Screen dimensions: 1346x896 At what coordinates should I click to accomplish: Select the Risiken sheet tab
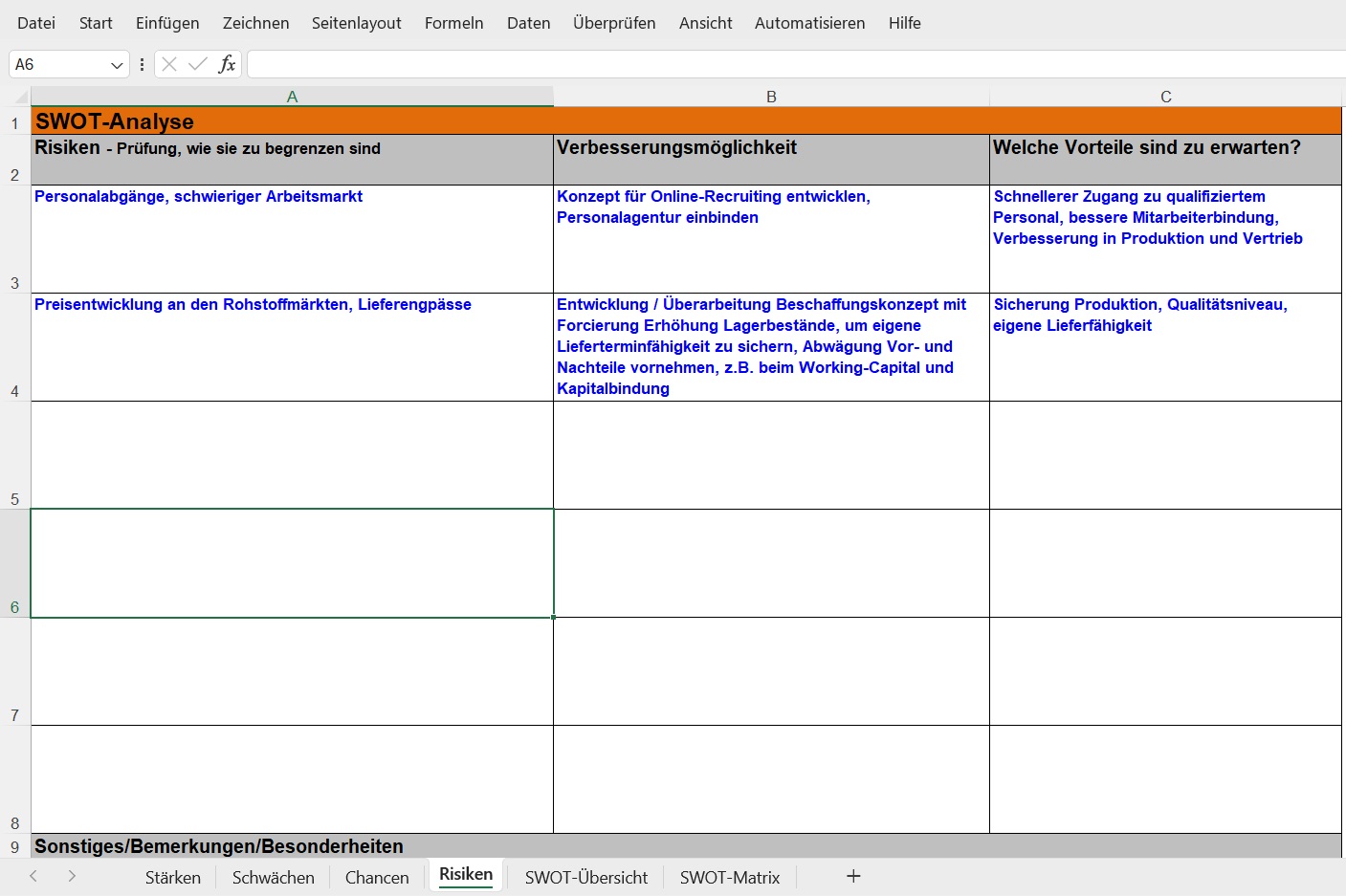(x=466, y=875)
